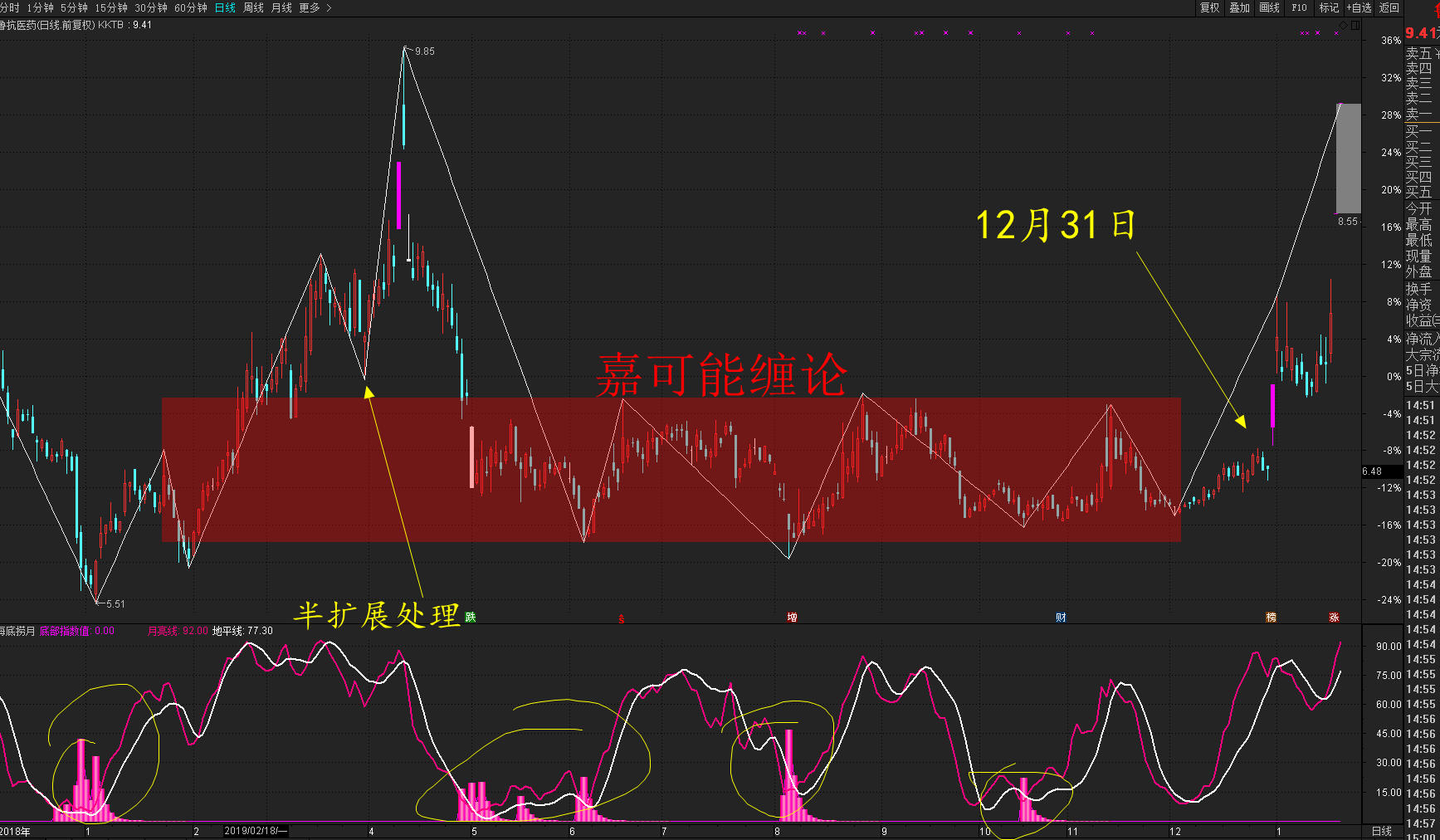This screenshot has height=840, width=1440.
Task: Select the 日线 daily chart tab
Action: (x=225, y=7)
